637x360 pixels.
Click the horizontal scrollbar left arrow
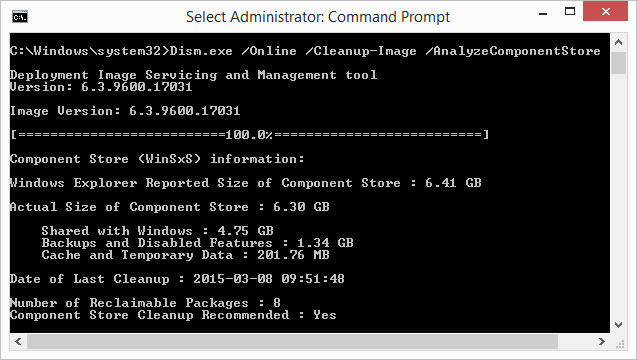click(x=18, y=341)
